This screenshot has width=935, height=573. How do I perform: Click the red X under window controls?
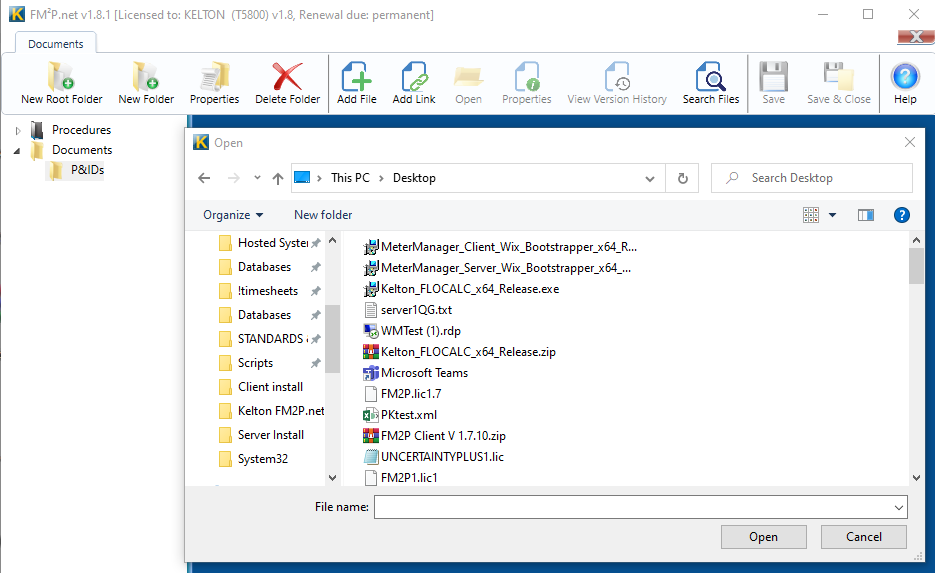click(916, 37)
